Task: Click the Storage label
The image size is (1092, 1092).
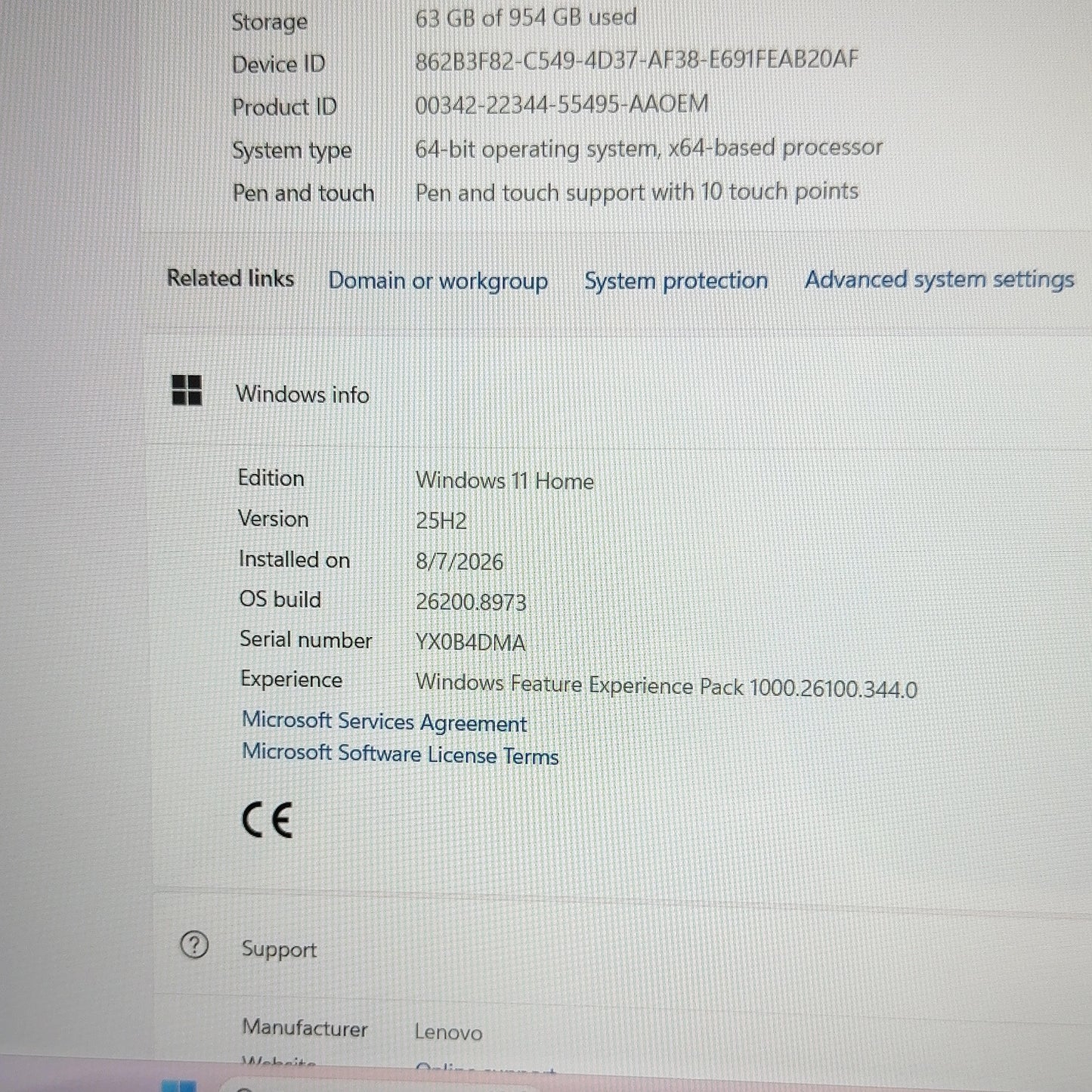Action: pos(270,22)
